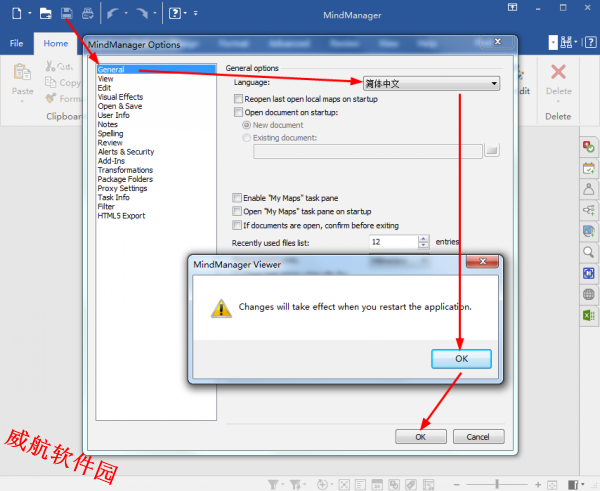Toggle confirm before exiting with open documents
The width and height of the screenshot is (600, 491).
tap(237, 225)
